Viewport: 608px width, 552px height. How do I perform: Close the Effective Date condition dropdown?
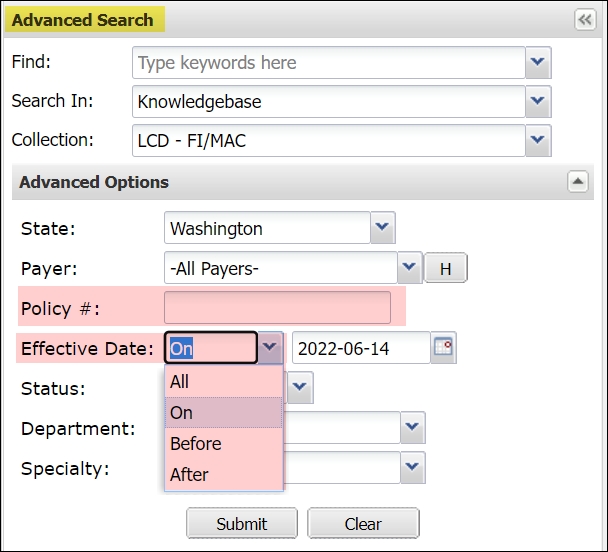[270, 348]
